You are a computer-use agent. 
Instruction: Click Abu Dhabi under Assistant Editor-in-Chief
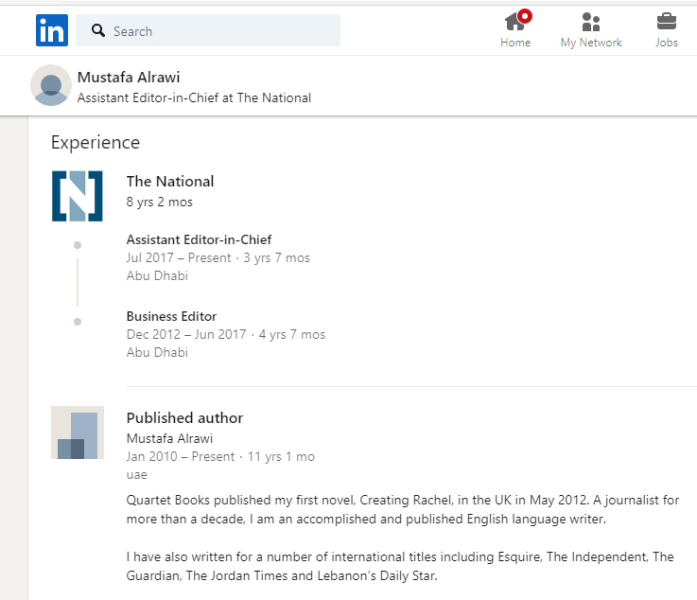pos(157,276)
